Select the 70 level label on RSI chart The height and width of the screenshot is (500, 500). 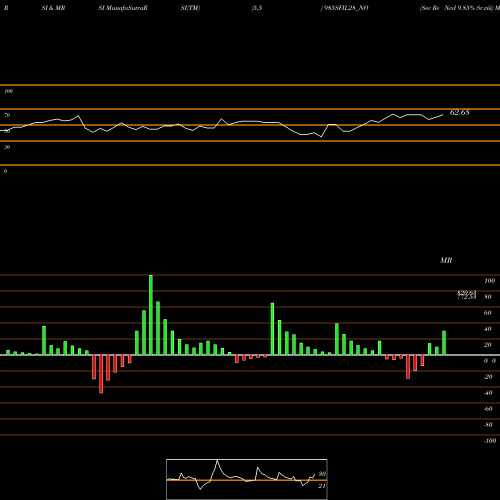[x=7, y=115]
